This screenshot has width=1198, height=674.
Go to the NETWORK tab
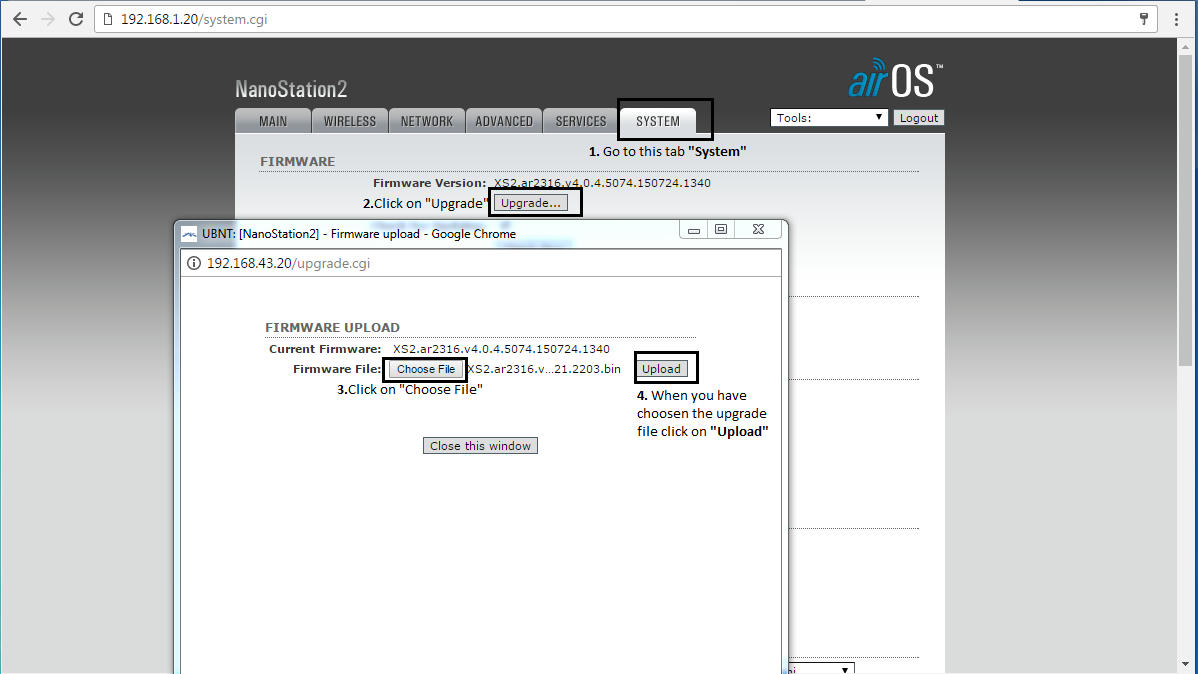click(426, 121)
